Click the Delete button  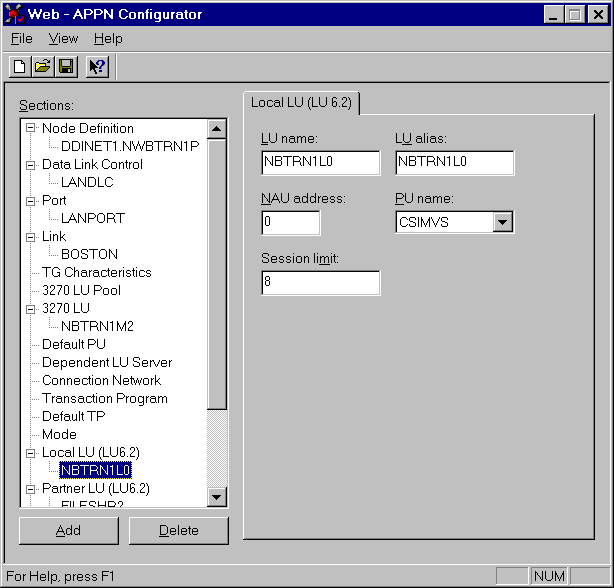pyautogui.click(x=178, y=530)
